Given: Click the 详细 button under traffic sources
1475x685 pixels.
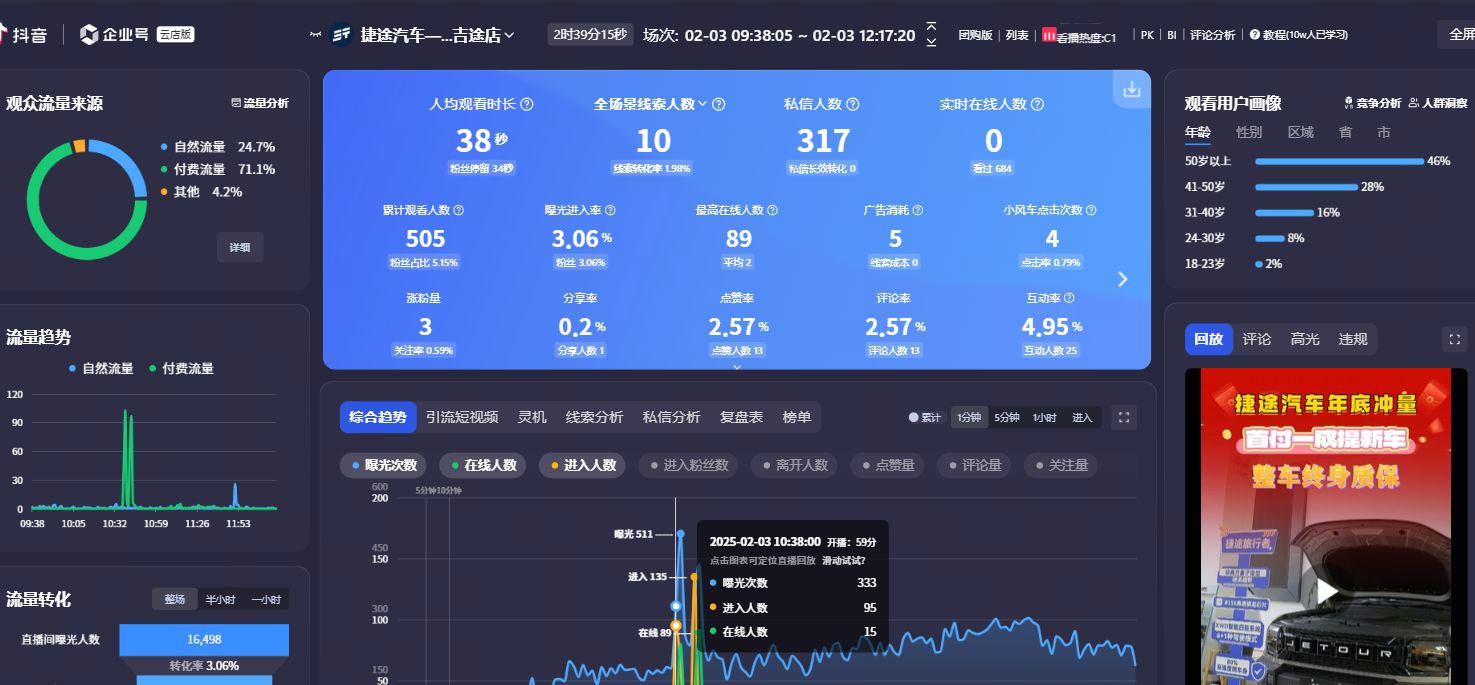Looking at the screenshot, I should pos(240,247).
